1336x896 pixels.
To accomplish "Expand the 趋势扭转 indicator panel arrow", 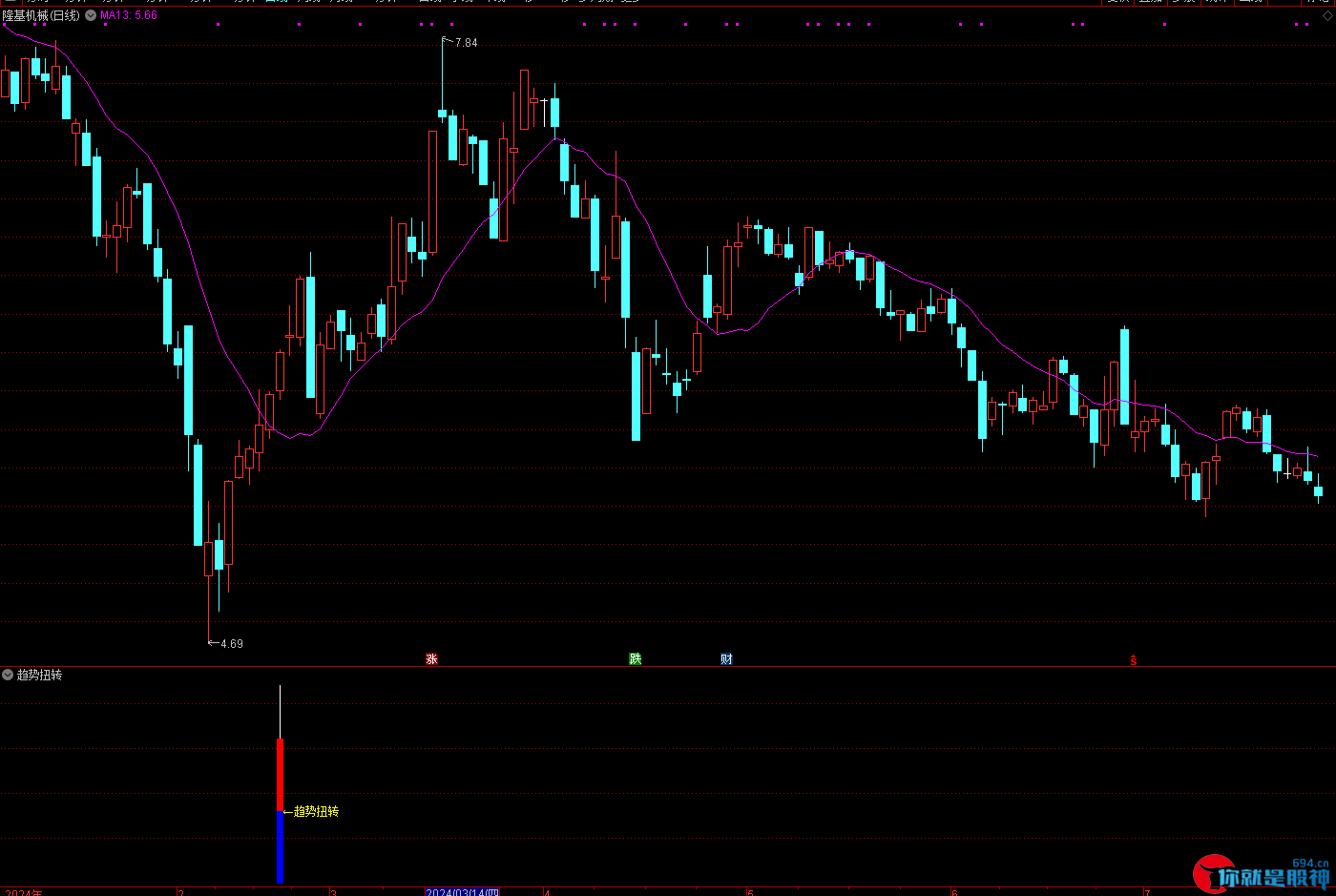I will (8, 675).
